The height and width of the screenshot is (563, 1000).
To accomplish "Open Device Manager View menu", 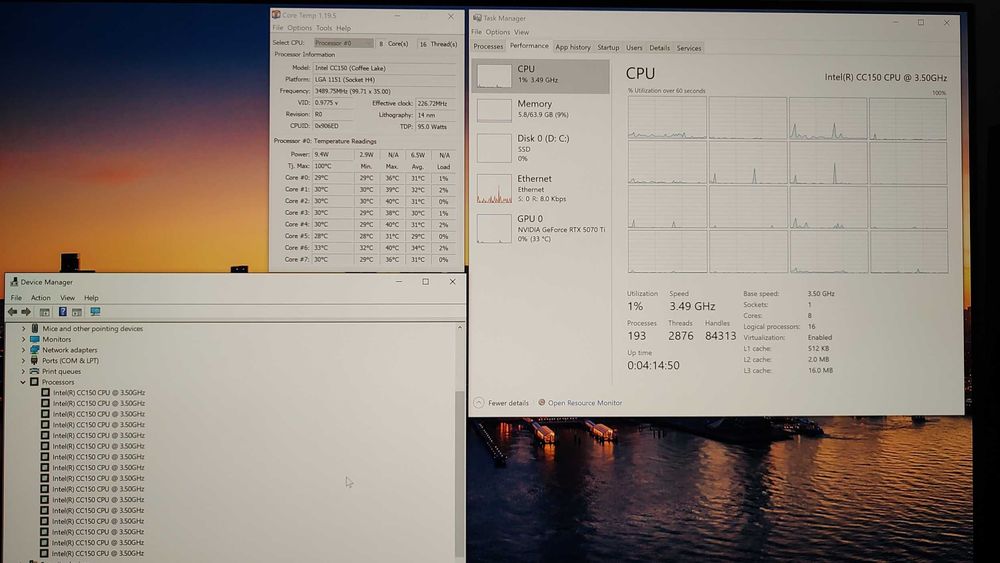I will [67, 298].
